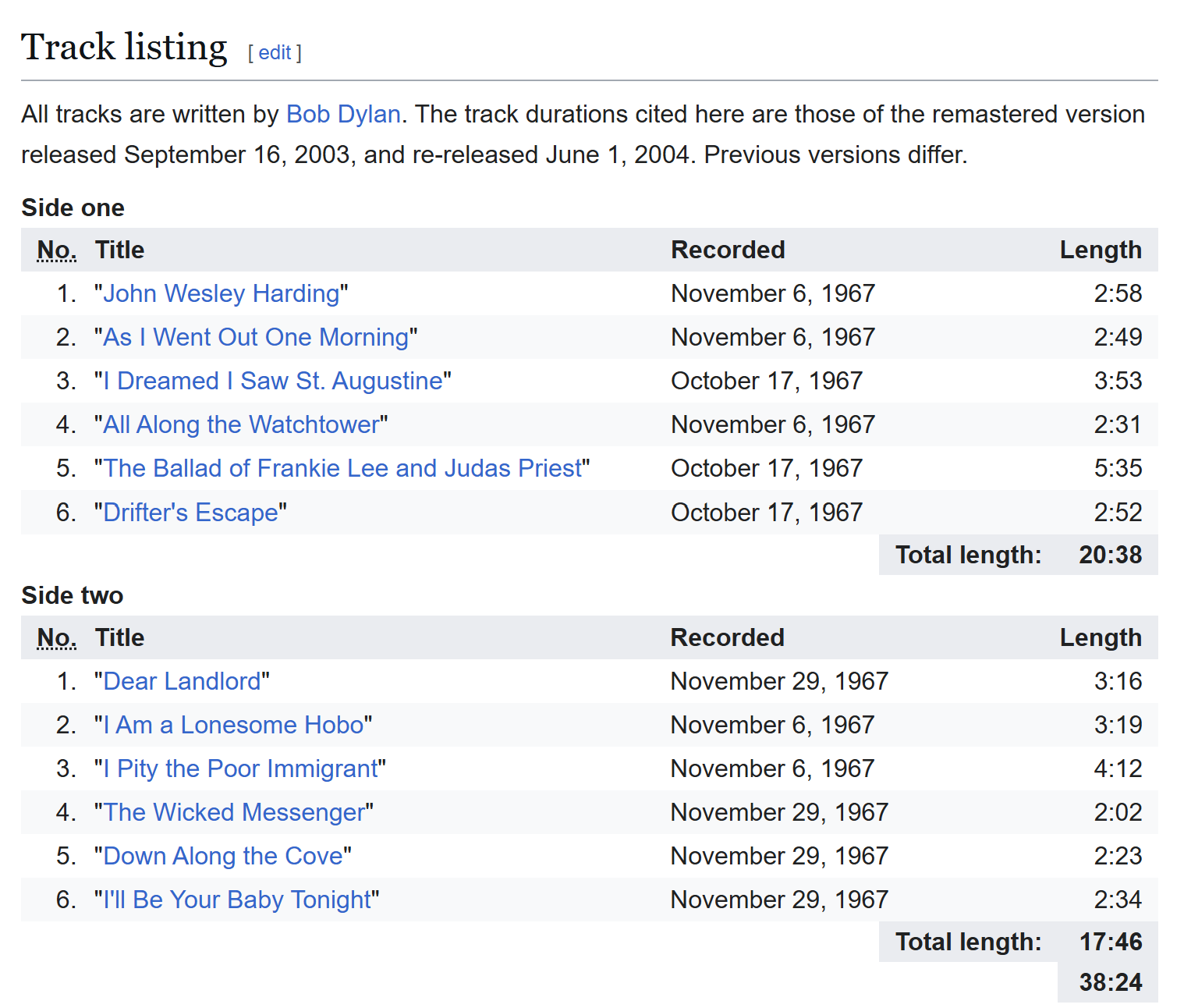
Task: Click recorded date of "I'll Be Your Baby Tonight"
Action: [780, 900]
